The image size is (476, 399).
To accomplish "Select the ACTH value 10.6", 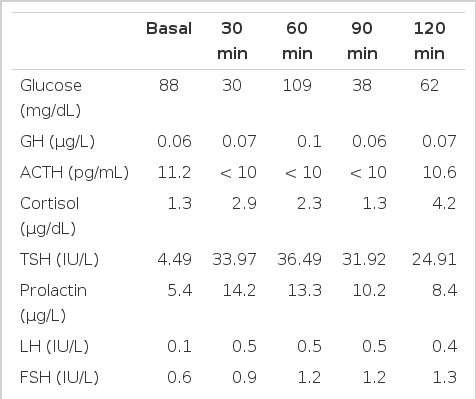I will click(439, 173).
